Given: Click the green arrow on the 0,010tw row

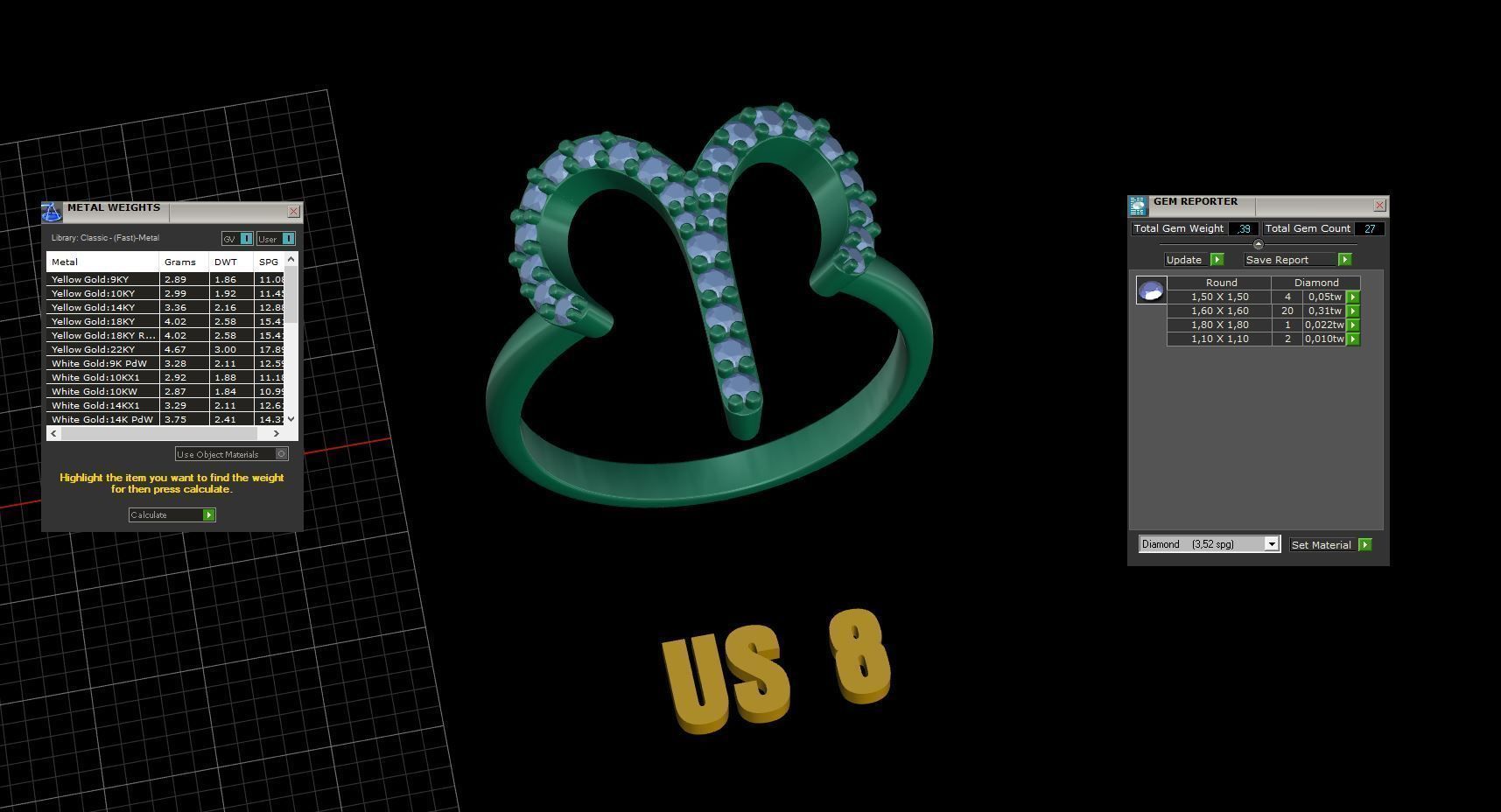Looking at the screenshot, I should pyautogui.click(x=1353, y=339).
